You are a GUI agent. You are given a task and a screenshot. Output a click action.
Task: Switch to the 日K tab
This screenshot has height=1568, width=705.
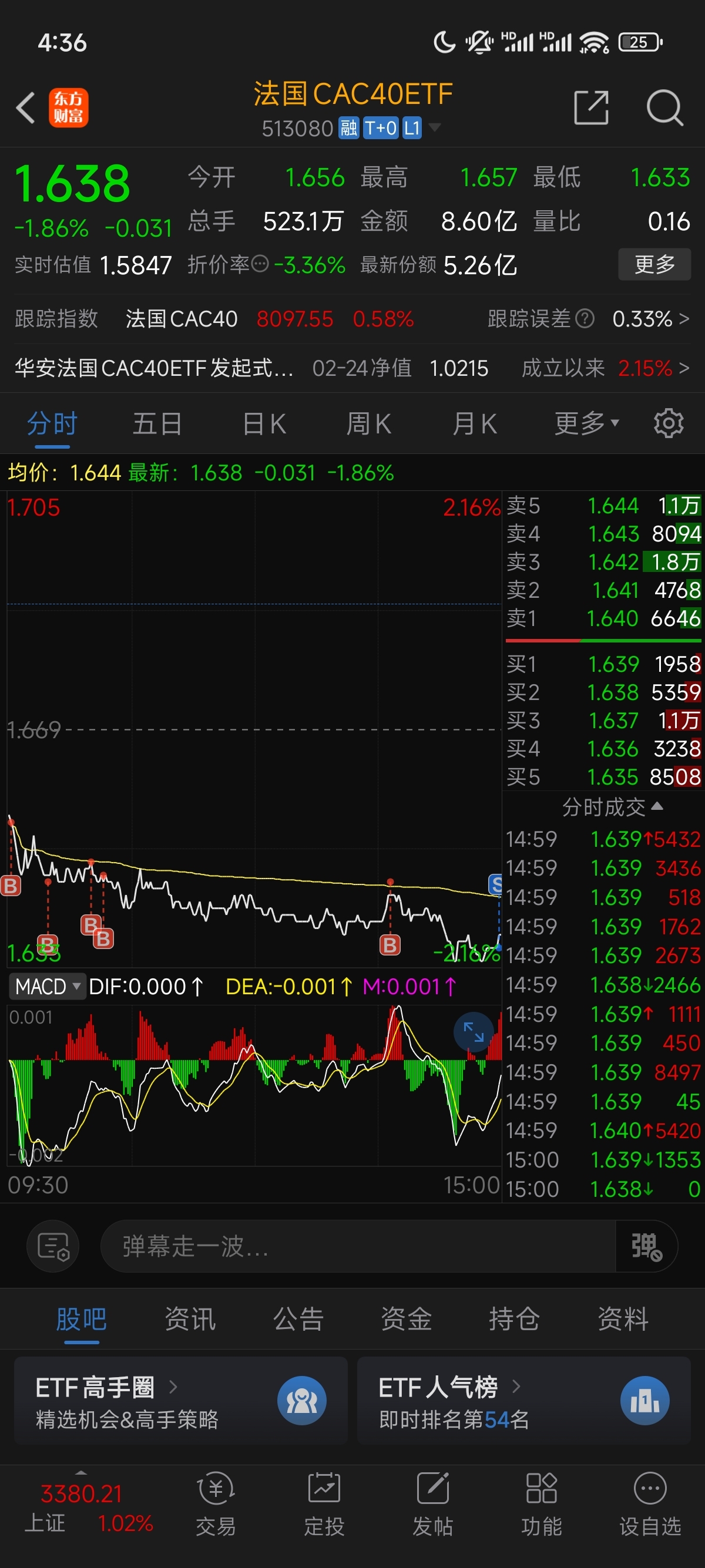(264, 423)
